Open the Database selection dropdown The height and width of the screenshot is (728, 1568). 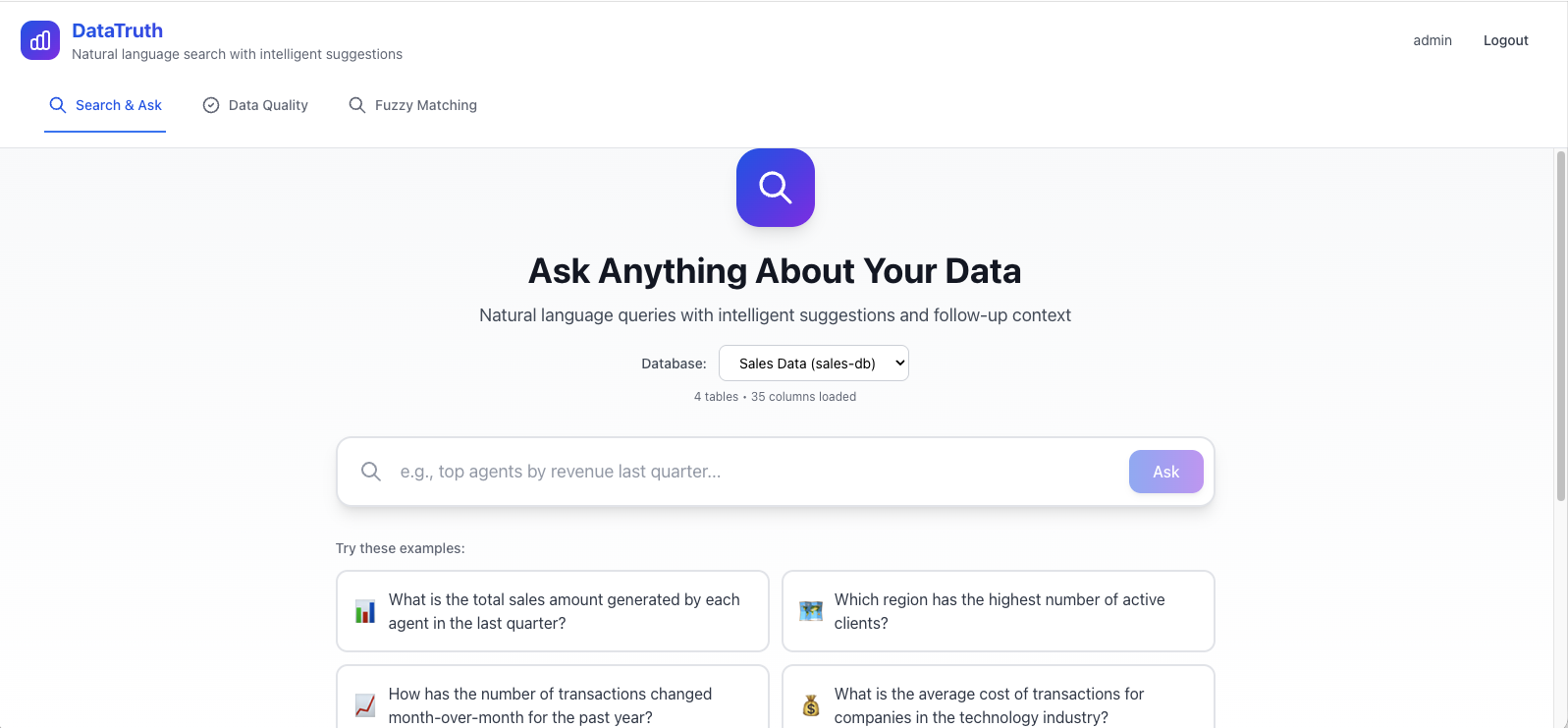tap(813, 363)
